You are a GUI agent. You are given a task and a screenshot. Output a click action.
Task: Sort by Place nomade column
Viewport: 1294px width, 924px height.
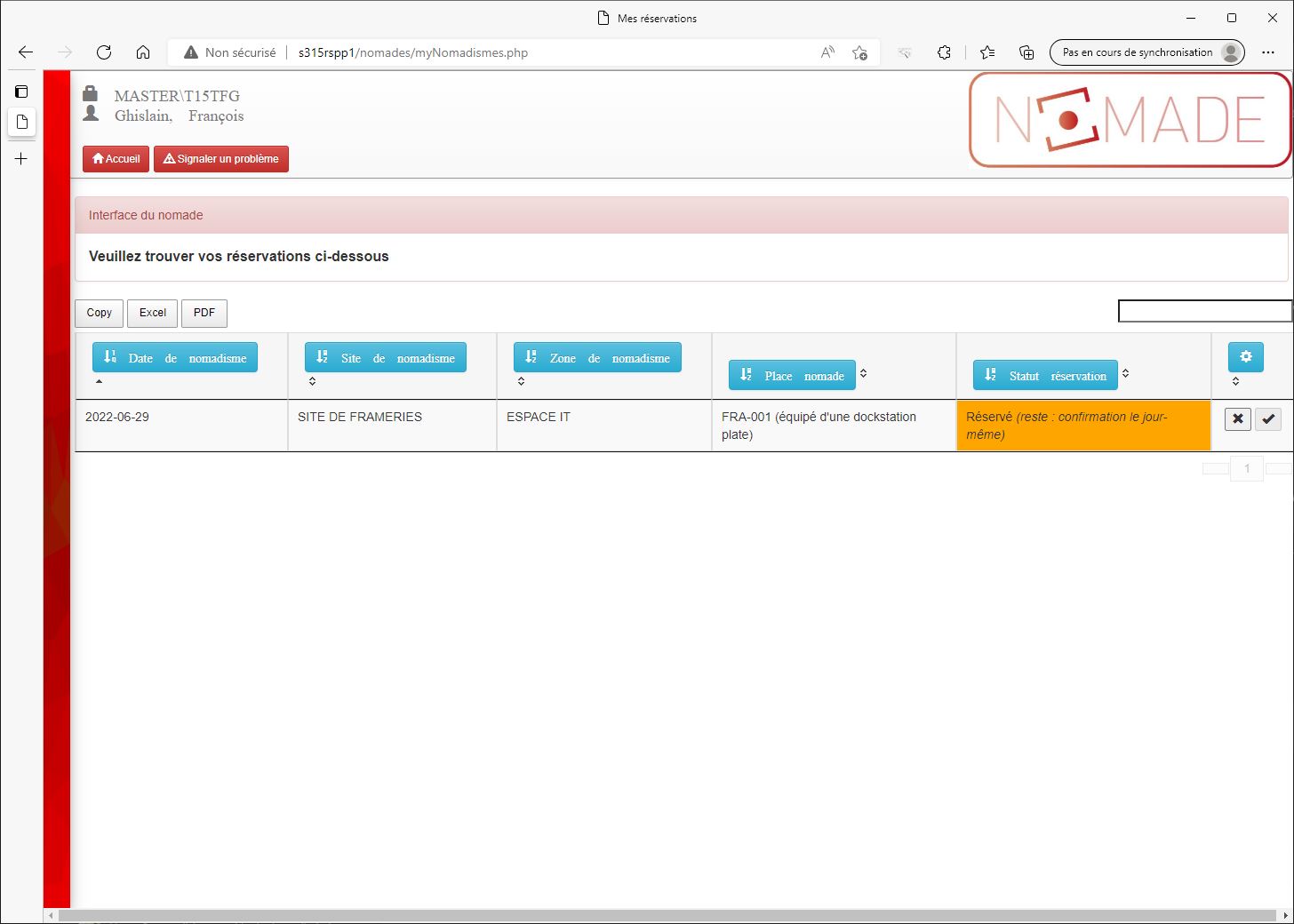[792, 376]
